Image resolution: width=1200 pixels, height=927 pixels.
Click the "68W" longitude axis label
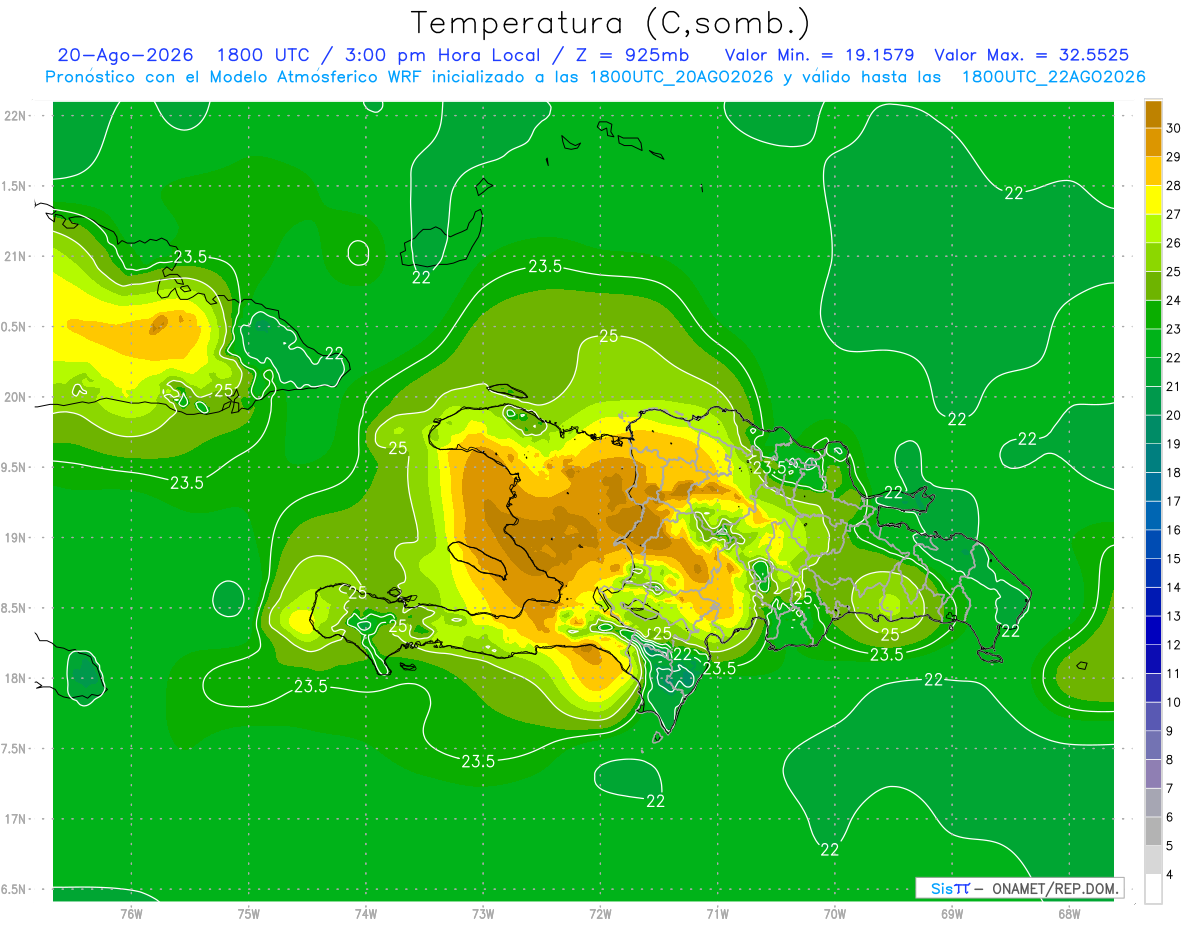coord(1069,913)
